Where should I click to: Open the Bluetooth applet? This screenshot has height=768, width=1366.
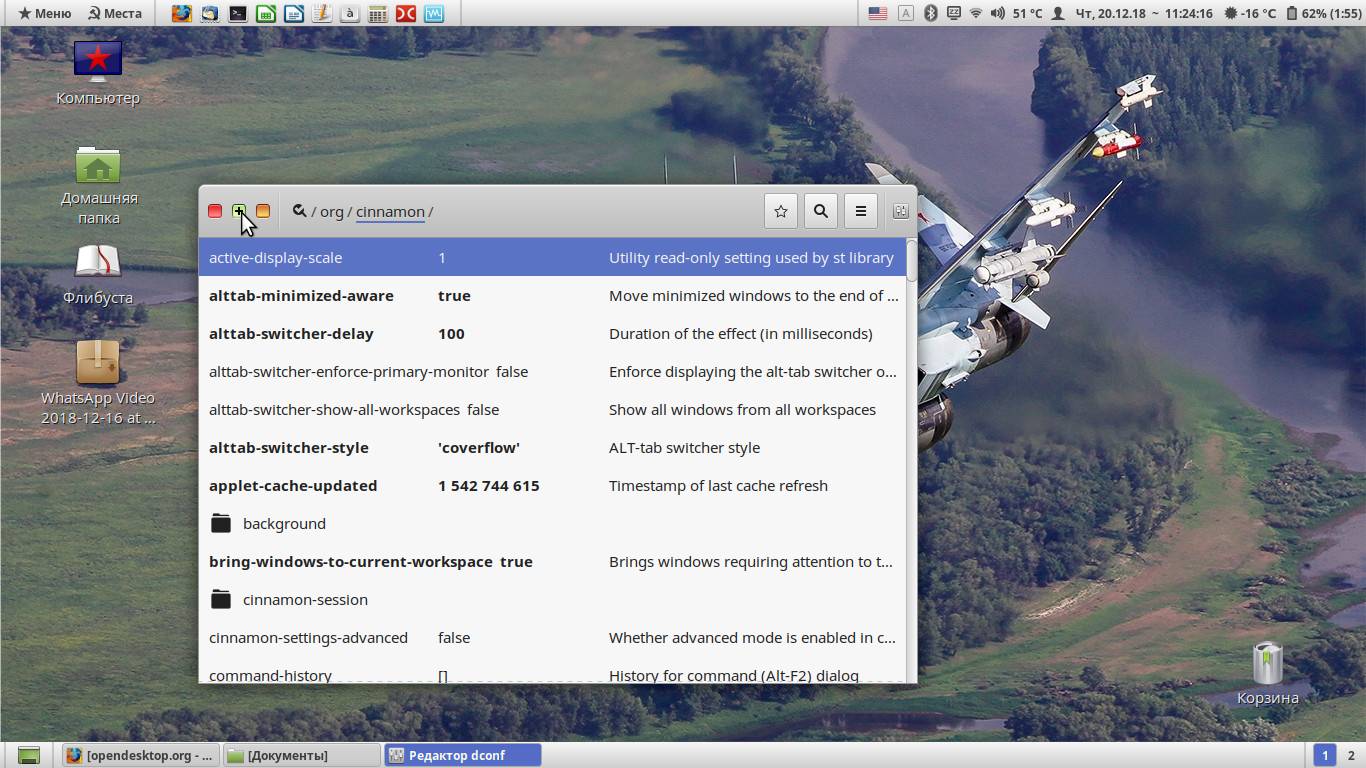click(930, 13)
